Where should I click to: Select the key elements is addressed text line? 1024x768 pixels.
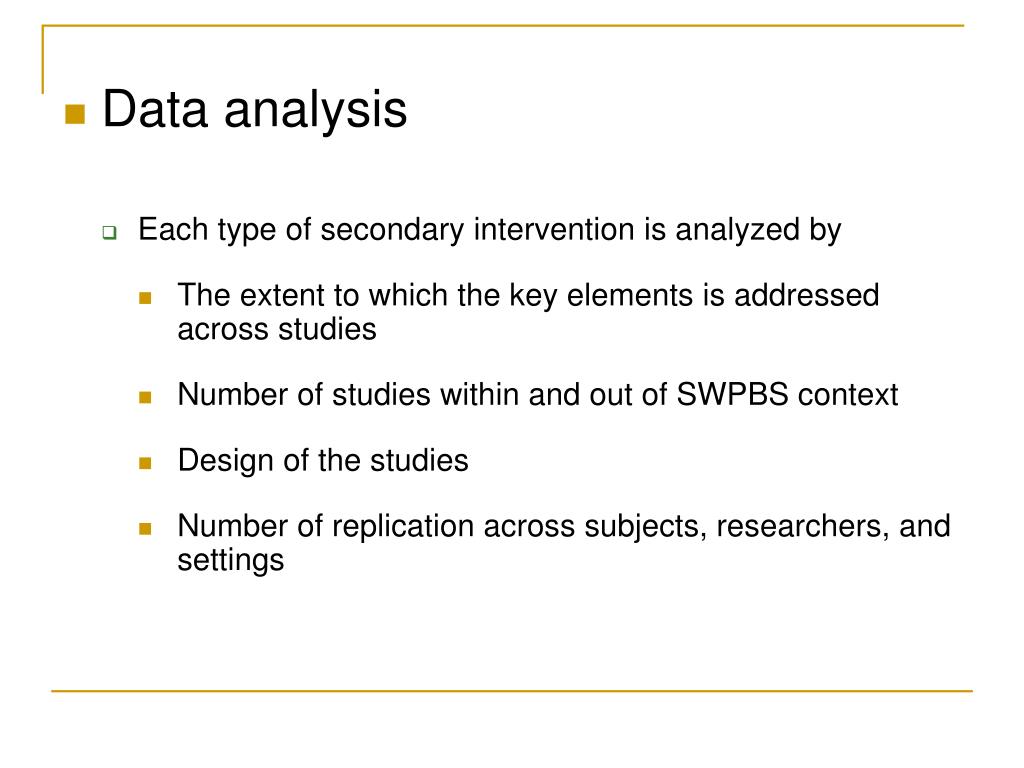(x=528, y=295)
